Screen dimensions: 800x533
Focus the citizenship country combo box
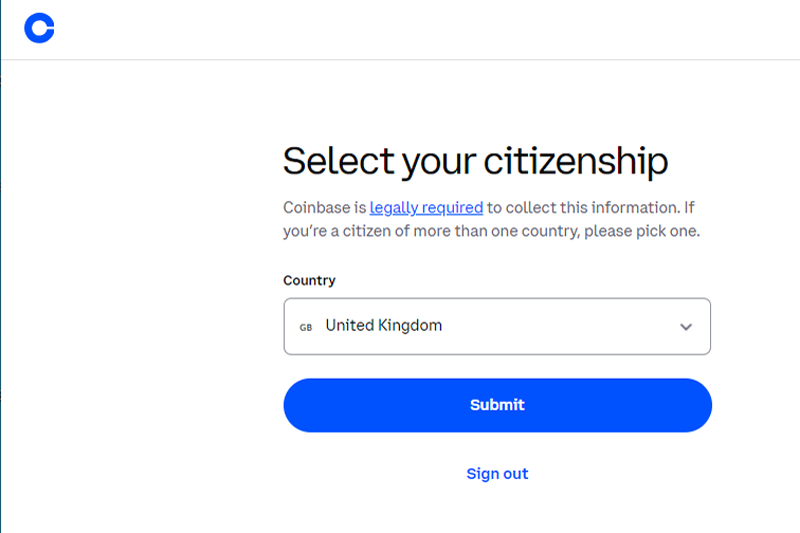[497, 326]
